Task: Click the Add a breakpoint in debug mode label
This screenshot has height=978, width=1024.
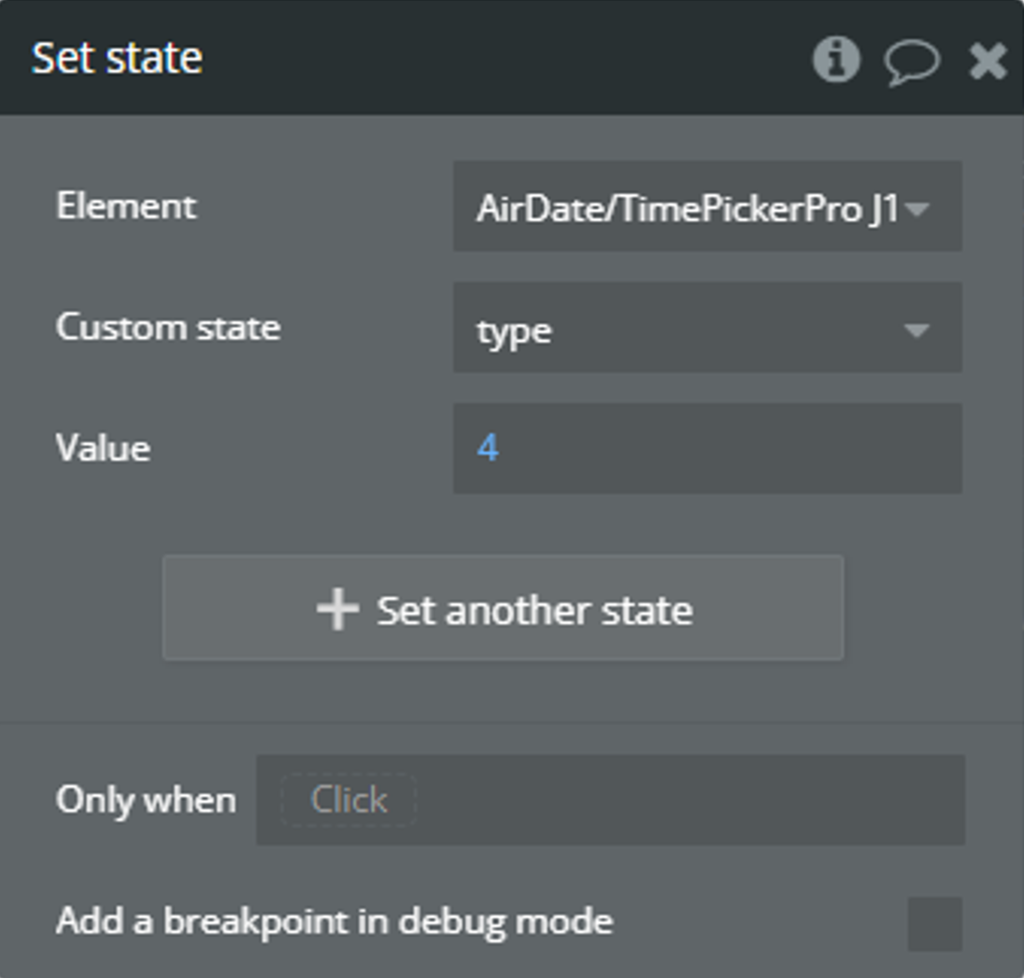Action: pos(334,922)
